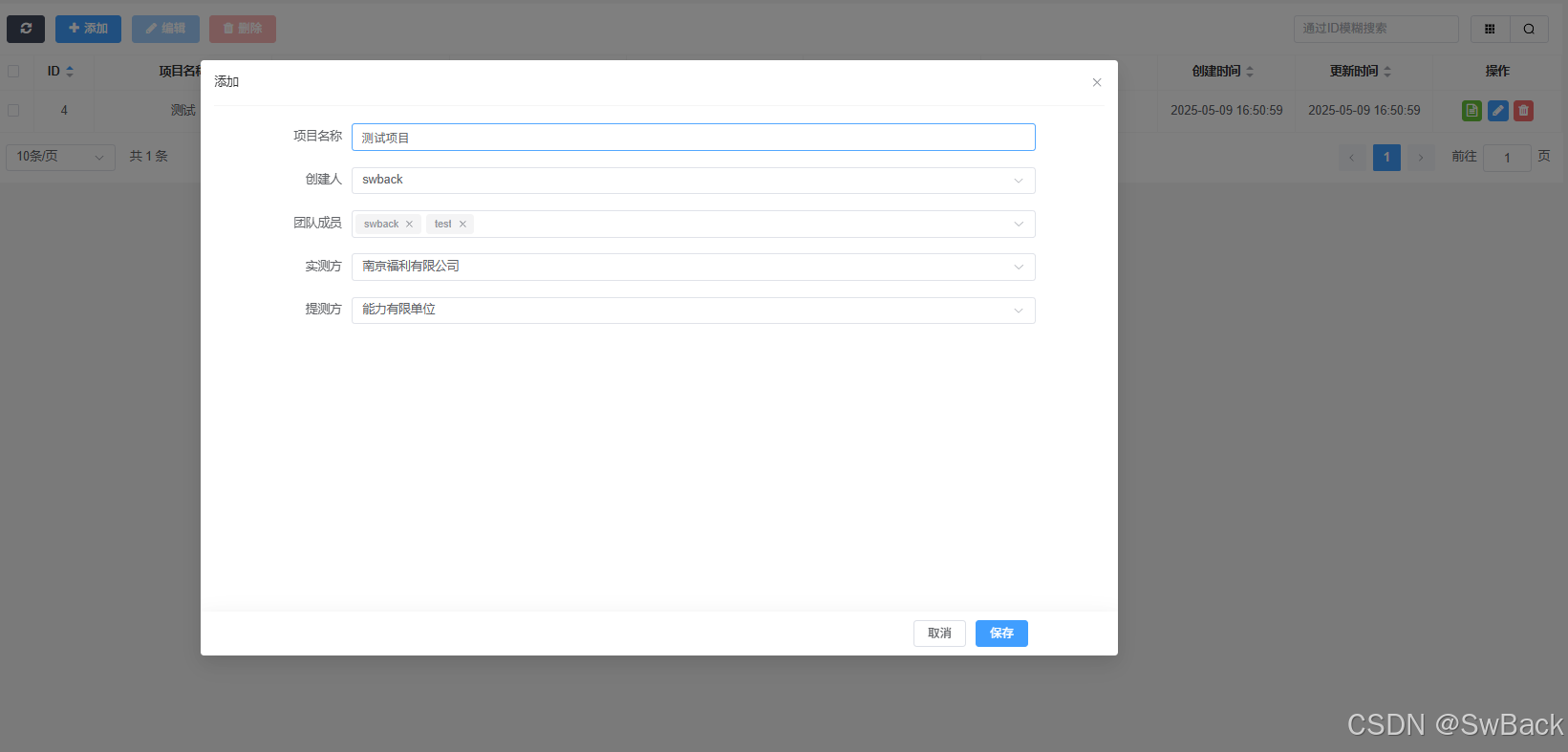Click the ID value 4 cell
Viewport: 1568px width, 752px height.
pyautogui.click(x=64, y=111)
